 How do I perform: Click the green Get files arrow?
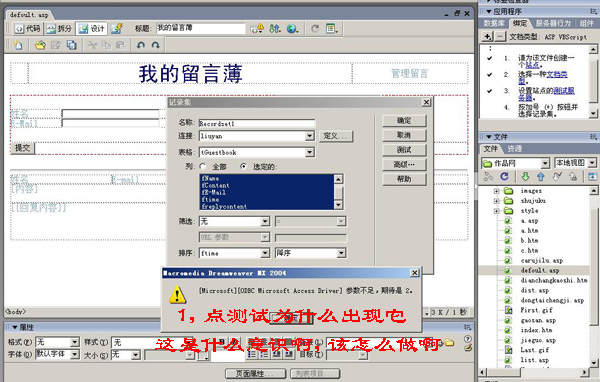[525, 176]
